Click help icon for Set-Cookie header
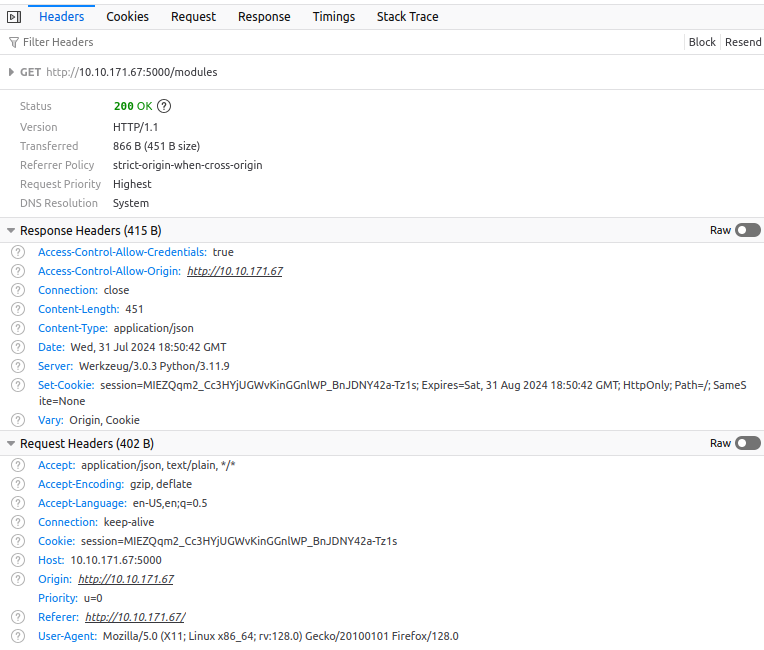This screenshot has width=764, height=650. [x=18, y=385]
